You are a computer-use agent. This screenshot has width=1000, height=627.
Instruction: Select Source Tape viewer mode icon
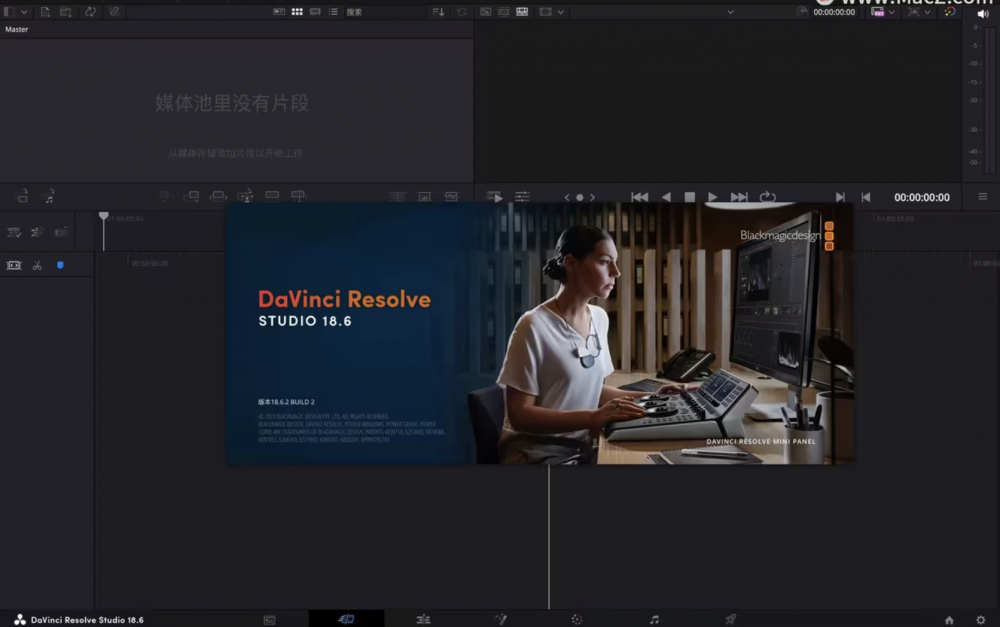pos(503,12)
